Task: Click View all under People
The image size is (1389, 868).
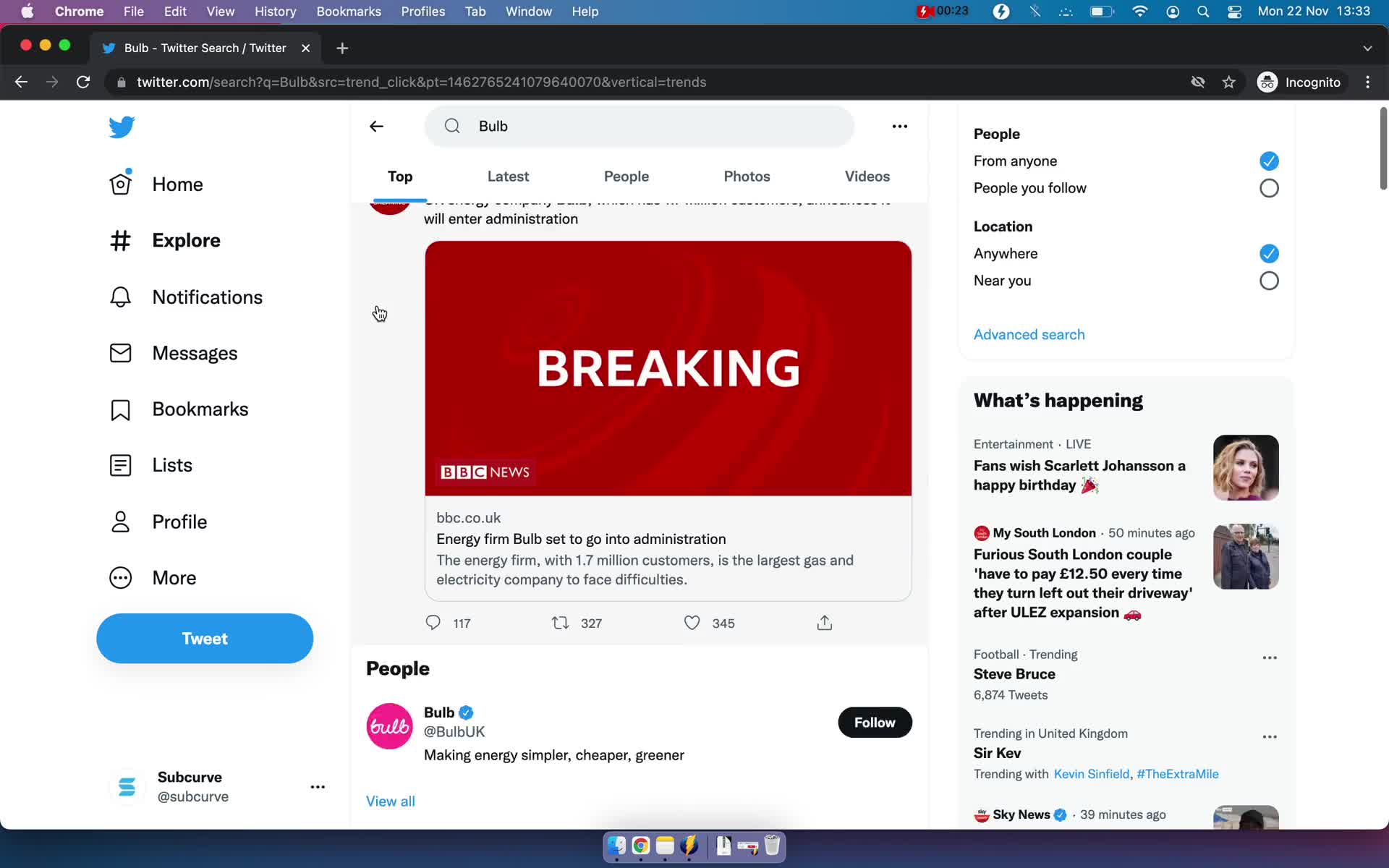Action: pyautogui.click(x=390, y=801)
